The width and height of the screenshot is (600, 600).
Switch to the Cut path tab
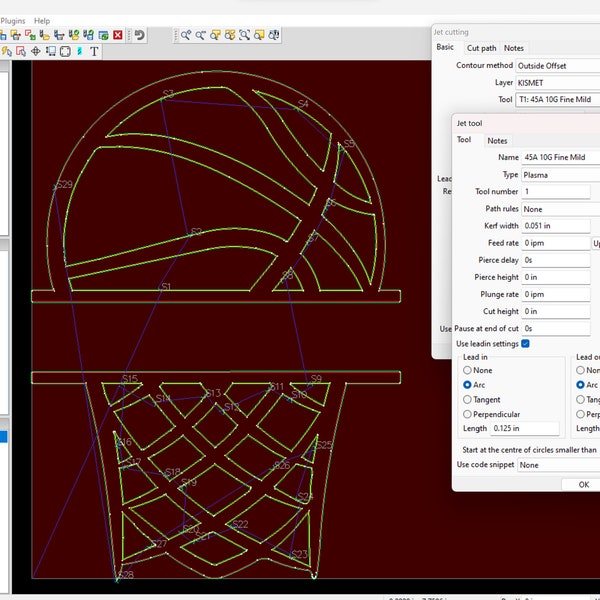[x=481, y=48]
